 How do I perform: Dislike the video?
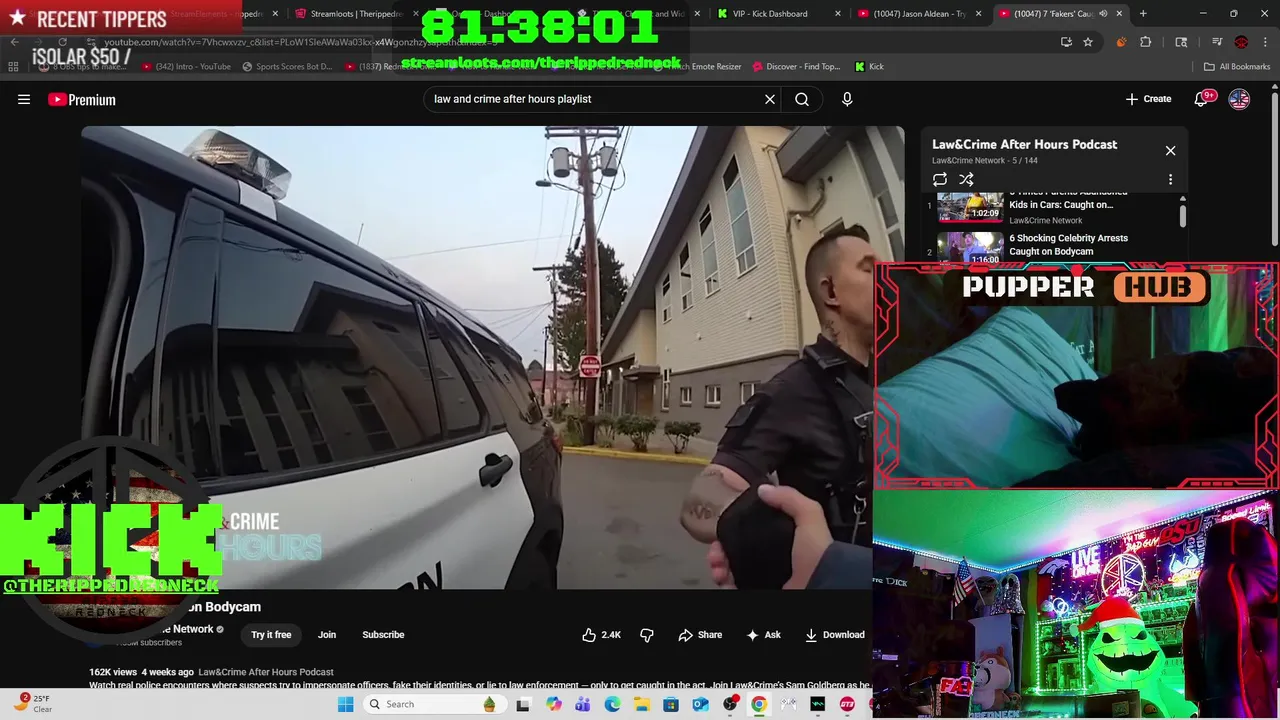tap(647, 635)
